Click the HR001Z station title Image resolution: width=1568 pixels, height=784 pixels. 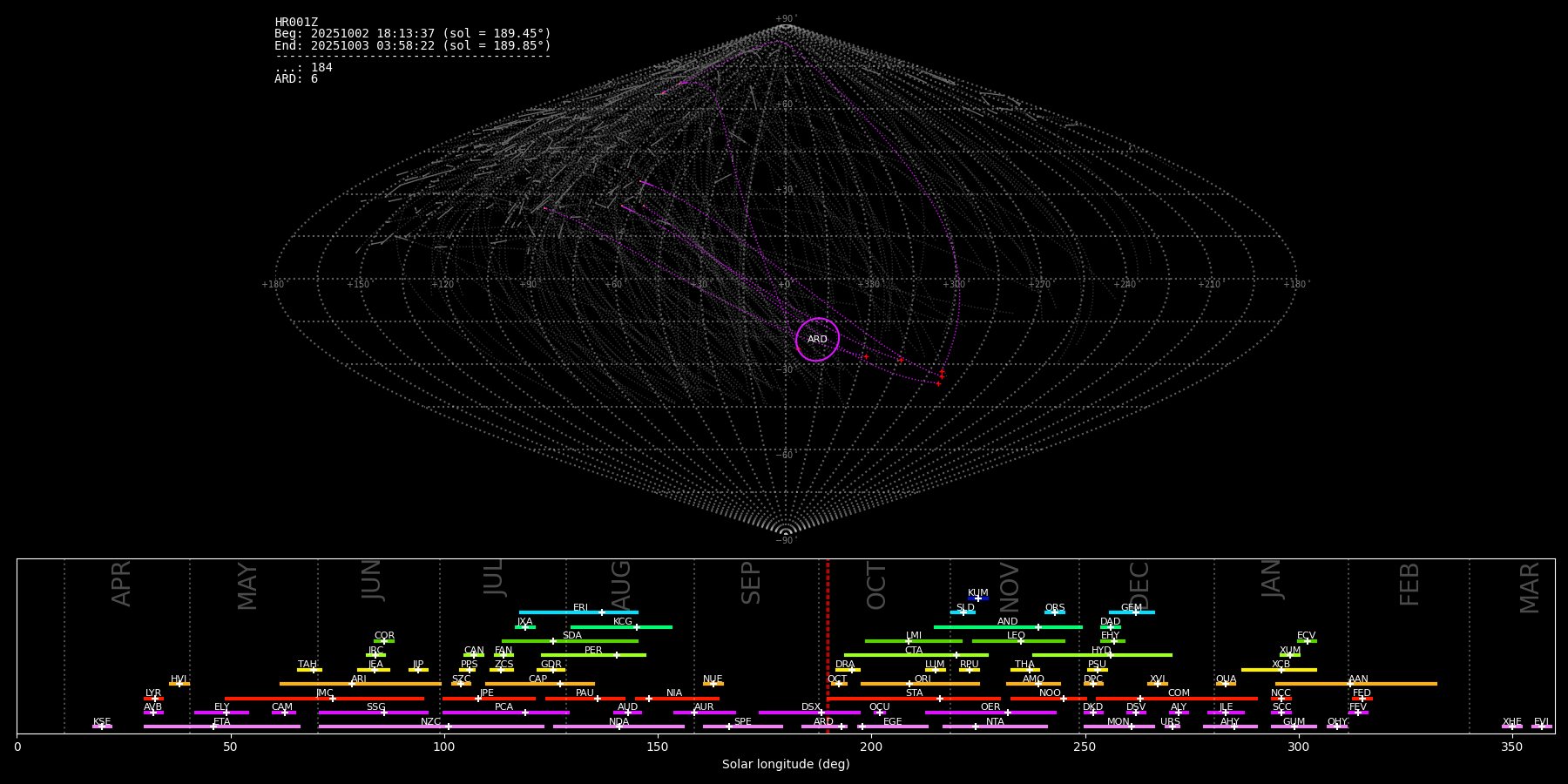(296, 23)
